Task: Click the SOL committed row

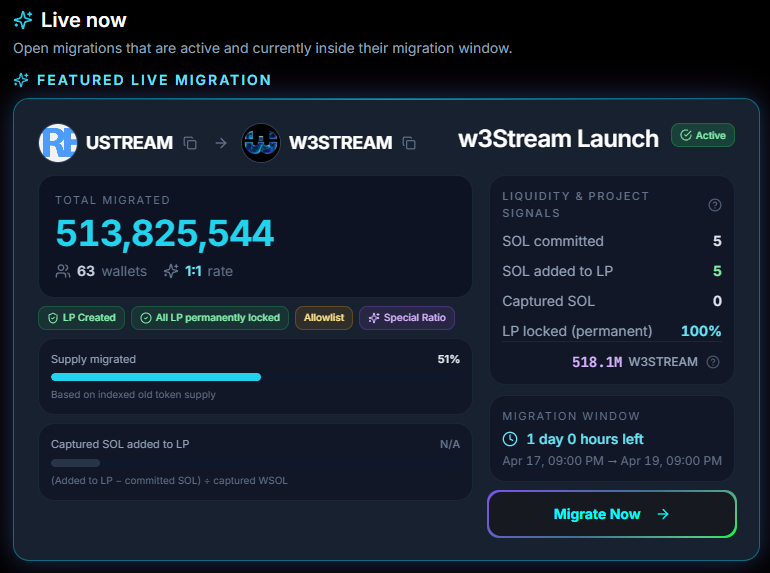Action: (x=612, y=241)
